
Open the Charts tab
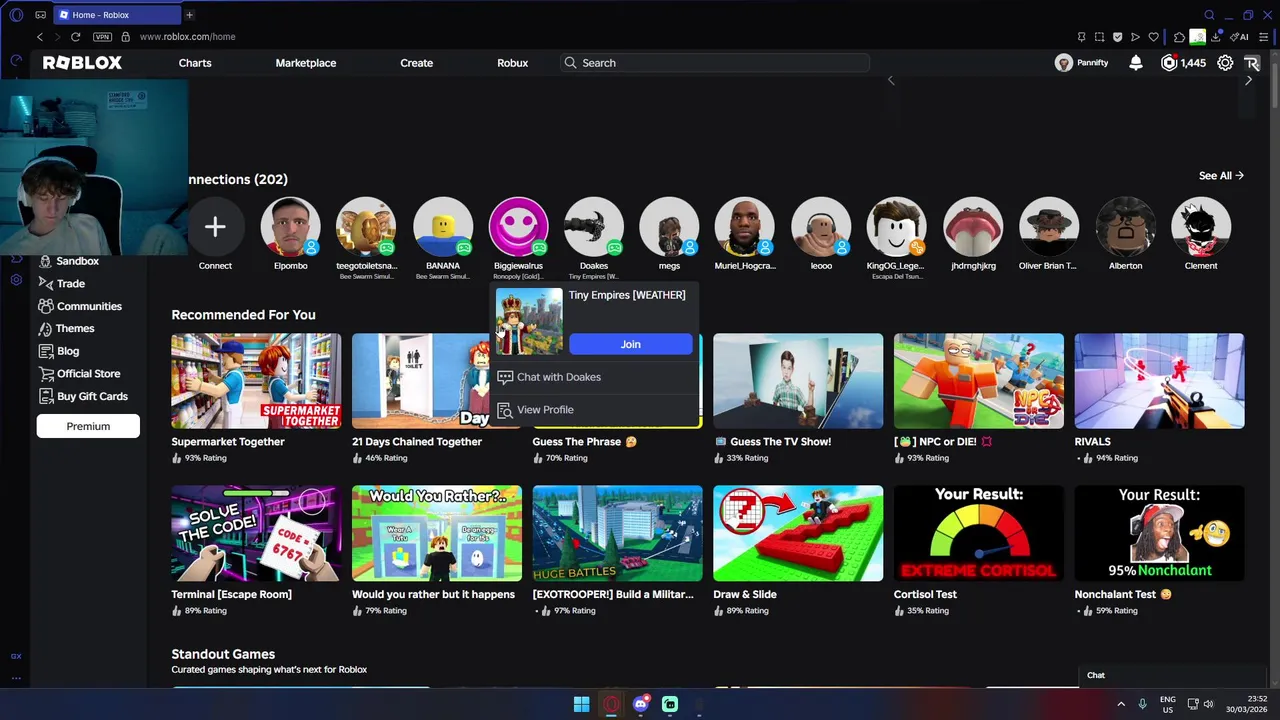coord(195,63)
